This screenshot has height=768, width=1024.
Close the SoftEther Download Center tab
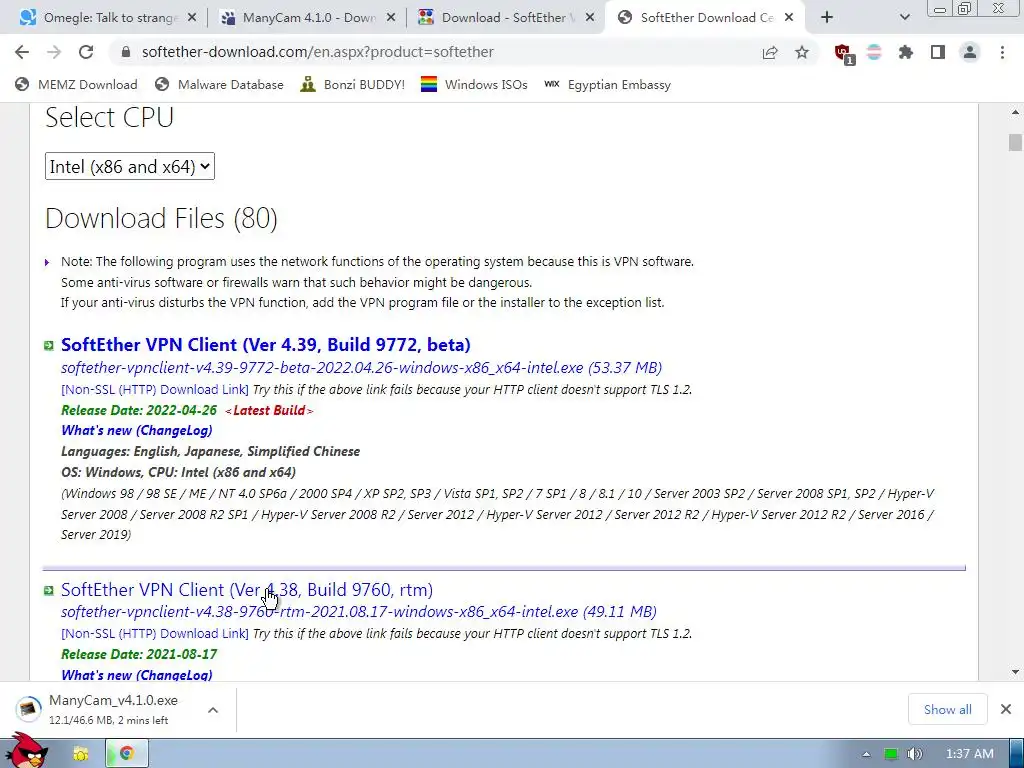[x=789, y=18]
